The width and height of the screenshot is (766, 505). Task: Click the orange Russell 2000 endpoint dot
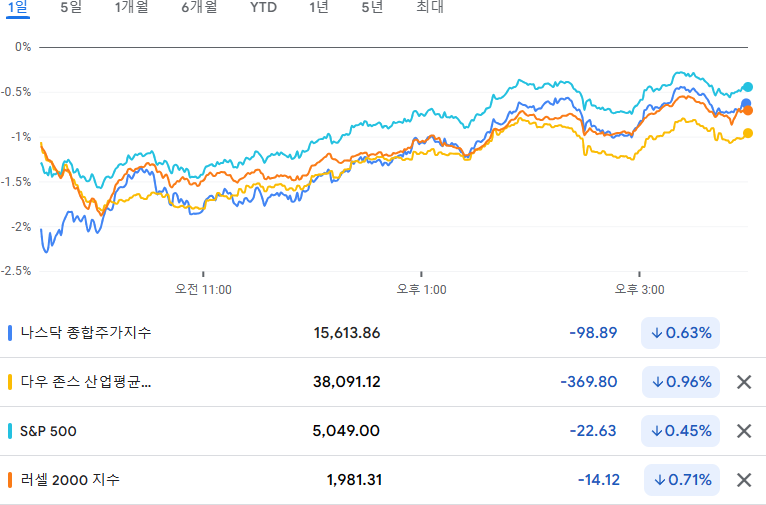point(747,111)
